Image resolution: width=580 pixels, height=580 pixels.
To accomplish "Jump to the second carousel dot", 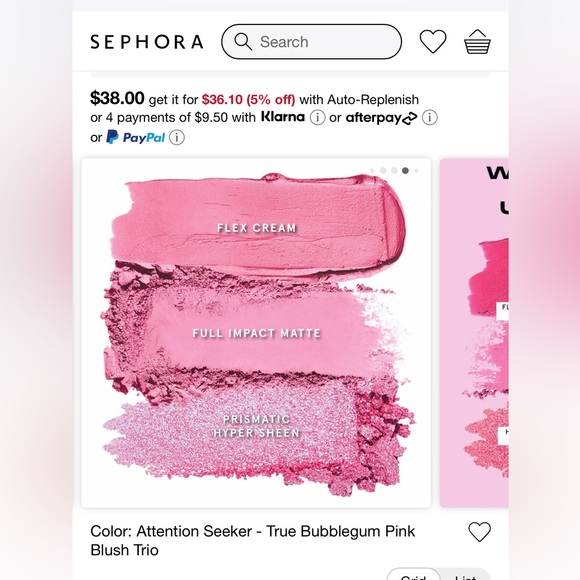I will (383, 171).
